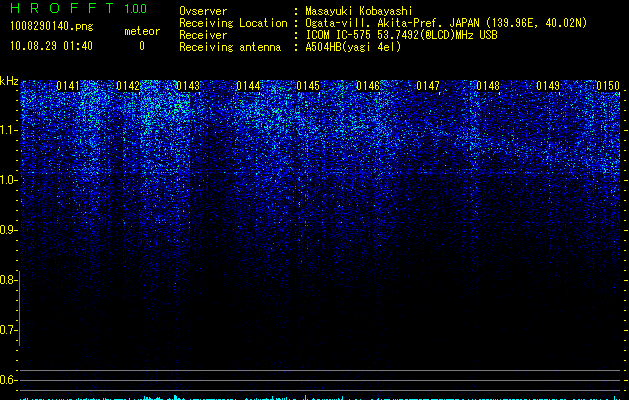Click the Ogata-vill. Akita-Pref. JAPAN location text
Image resolution: width=629 pixels, height=400 pixels.
click(446, 23)
